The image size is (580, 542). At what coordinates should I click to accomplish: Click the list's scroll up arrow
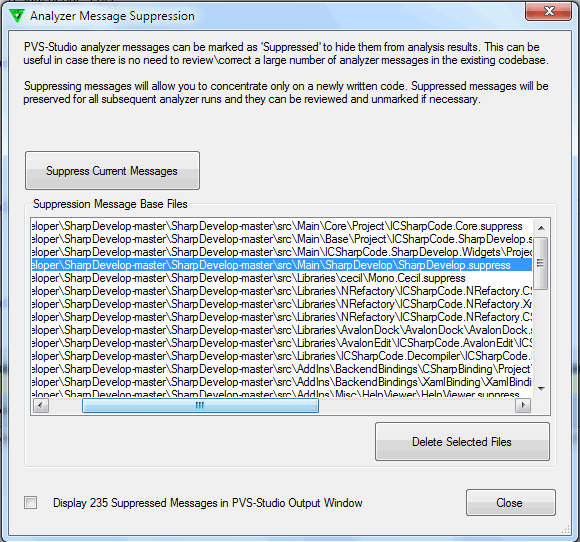coord(541,228)
